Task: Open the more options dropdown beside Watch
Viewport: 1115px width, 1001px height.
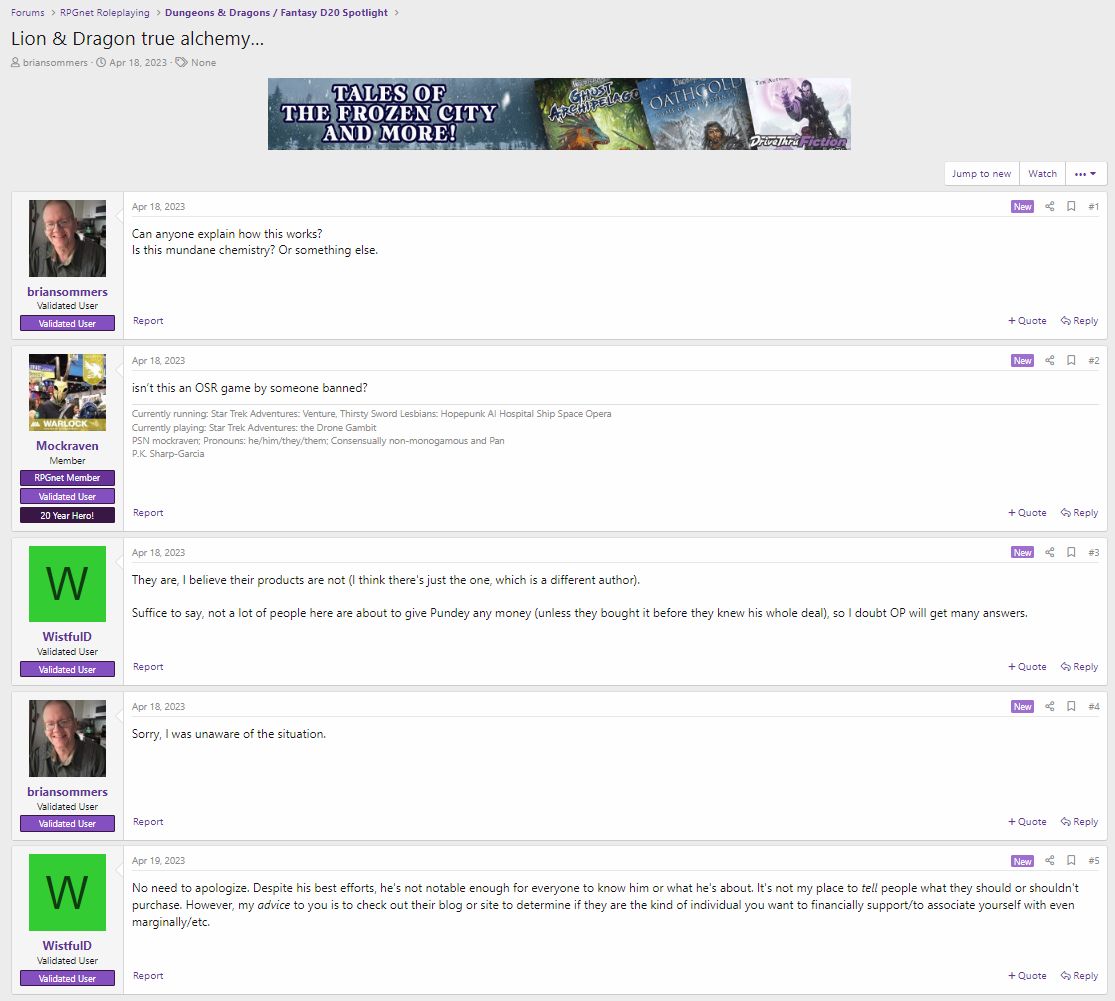Action: (x=1086, y=173)
